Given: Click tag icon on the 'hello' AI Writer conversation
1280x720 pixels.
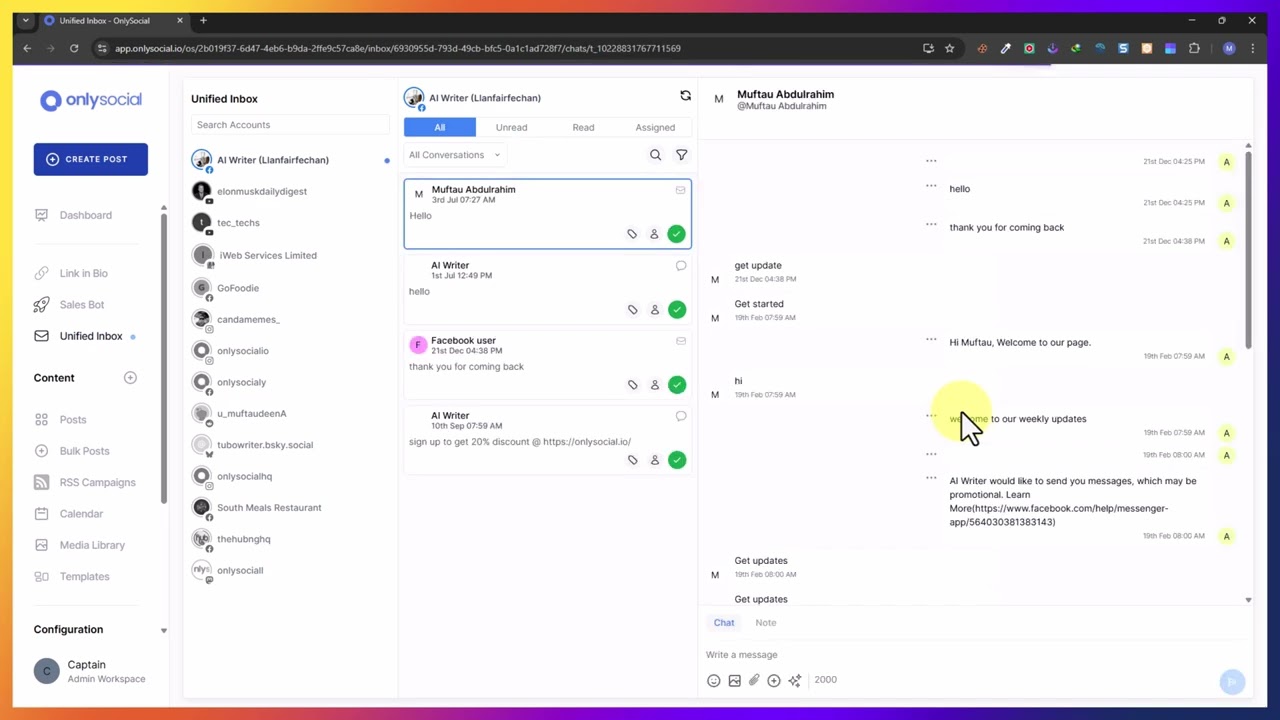Looking at the screenshot, I should click(x=632, y=310).
